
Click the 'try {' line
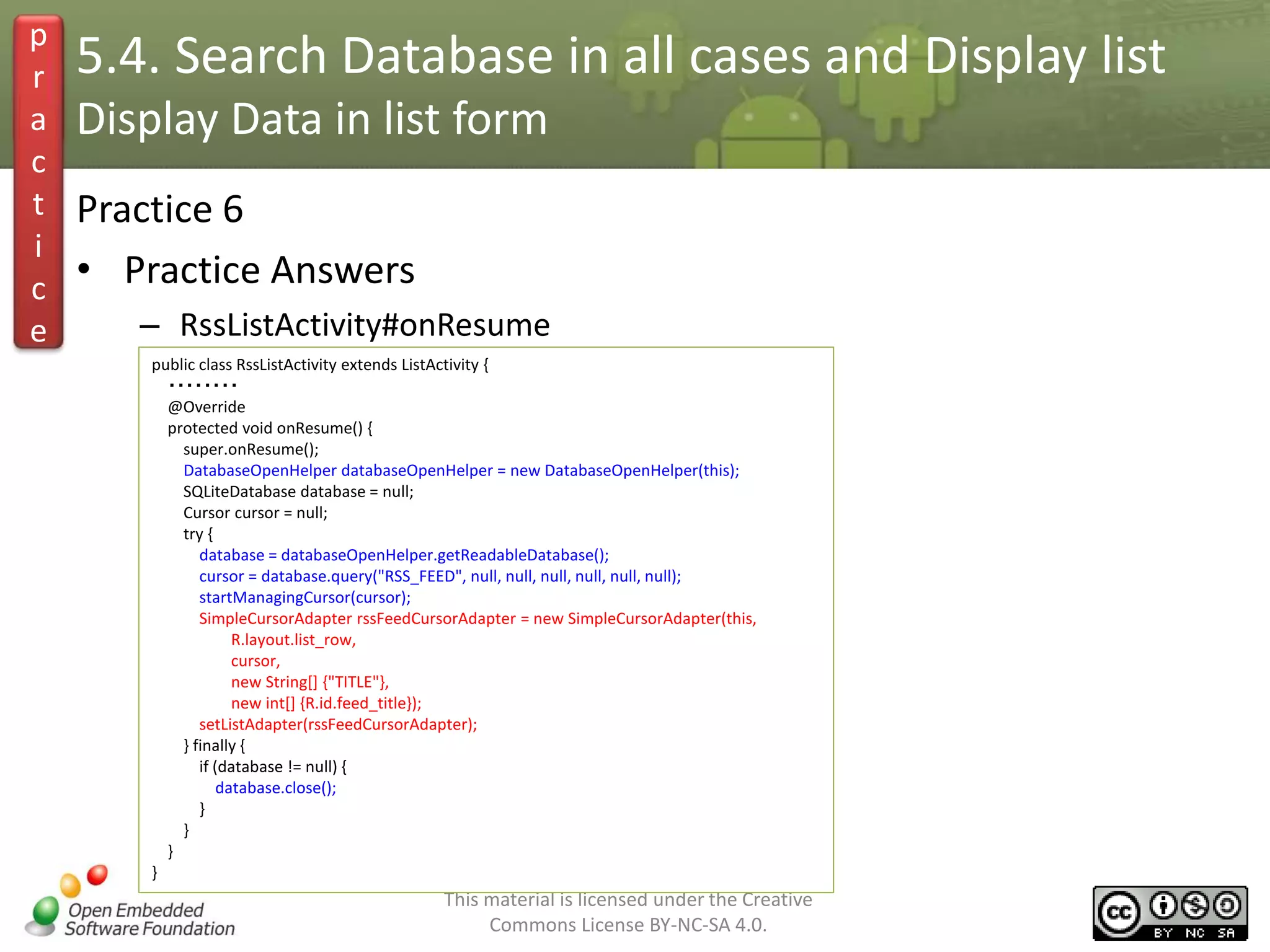tap(198, 534)
